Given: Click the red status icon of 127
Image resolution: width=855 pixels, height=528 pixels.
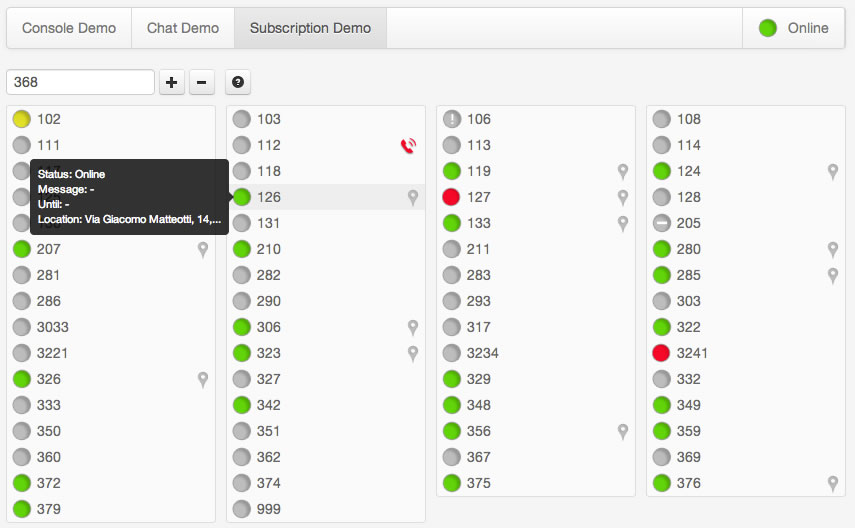Looking at the screenshot, I should tap(452, 198).
